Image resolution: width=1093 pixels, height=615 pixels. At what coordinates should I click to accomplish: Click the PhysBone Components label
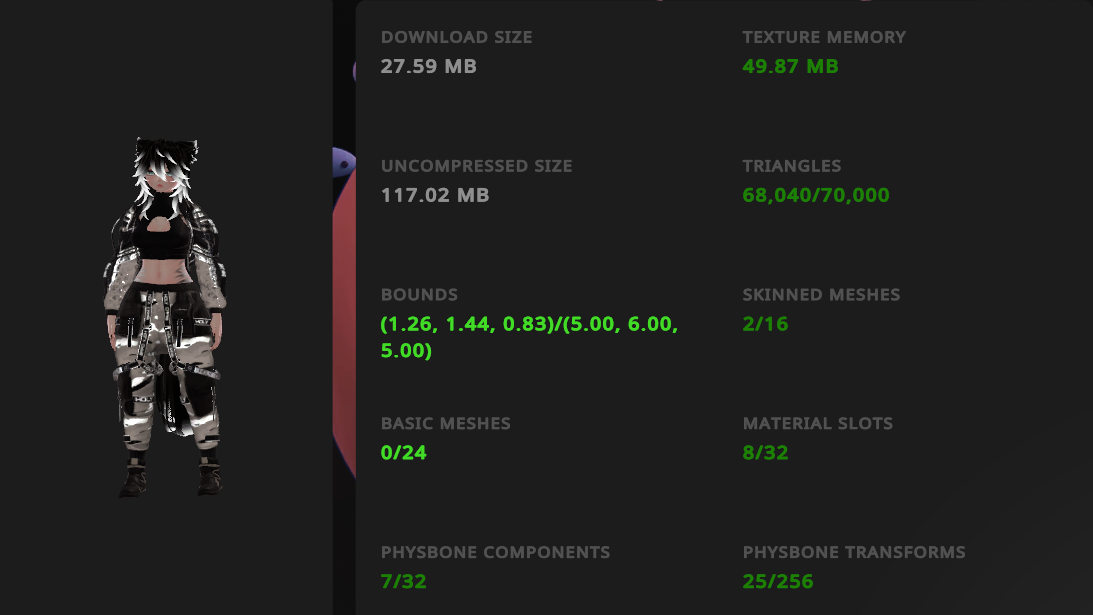(x=495, y=552)
